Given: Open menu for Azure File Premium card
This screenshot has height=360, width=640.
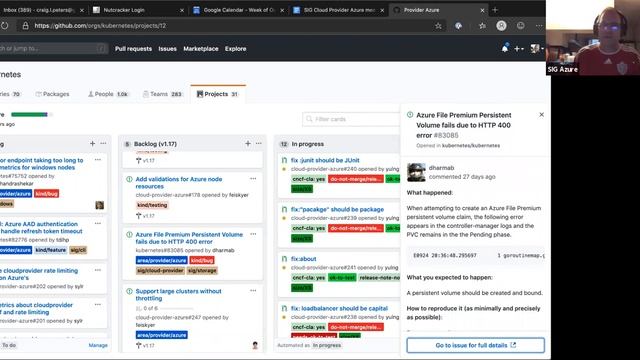Looking at the screenshot, I should click(x=253, y=234).
